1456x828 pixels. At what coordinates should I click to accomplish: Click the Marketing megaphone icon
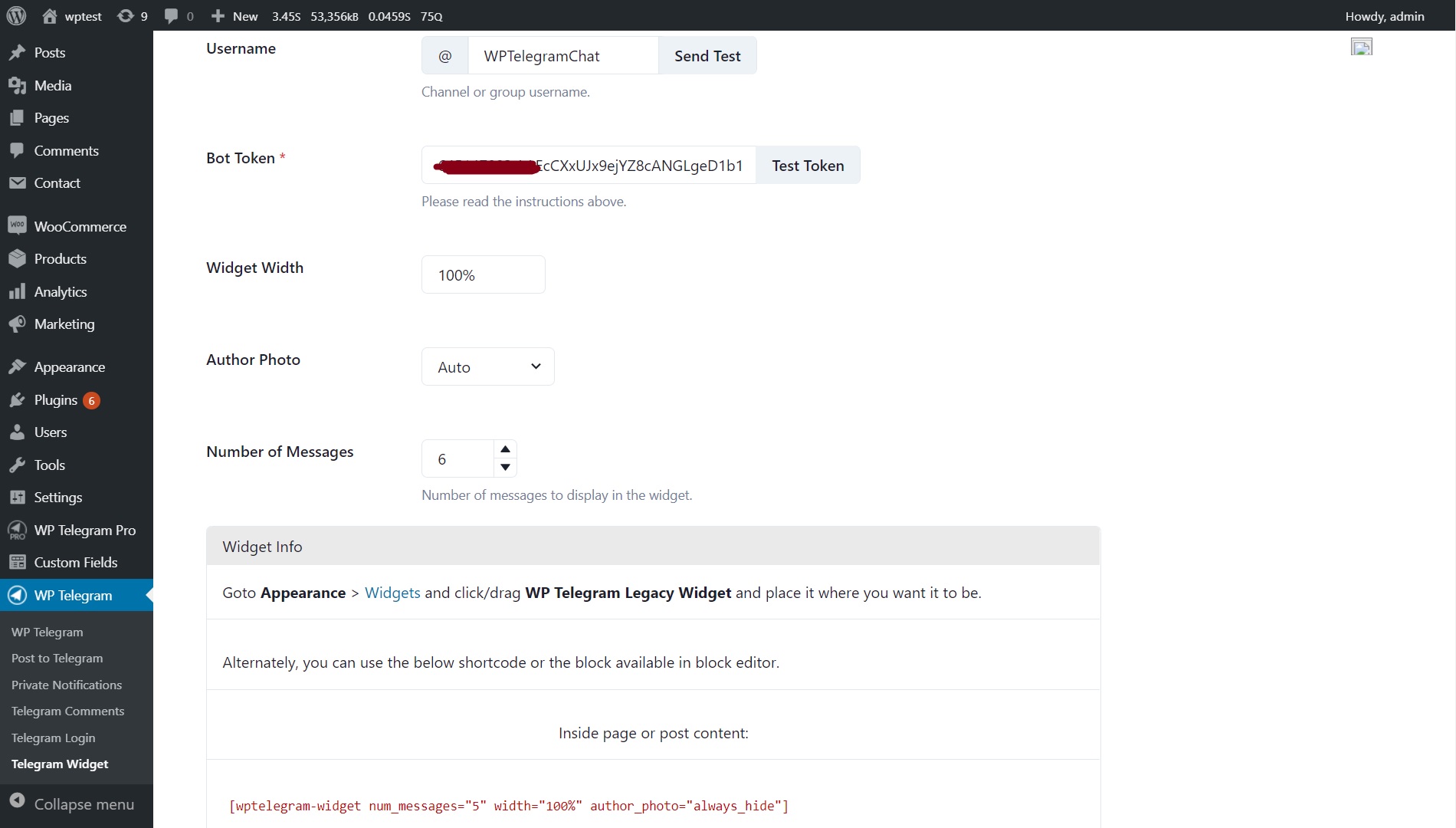17,324
